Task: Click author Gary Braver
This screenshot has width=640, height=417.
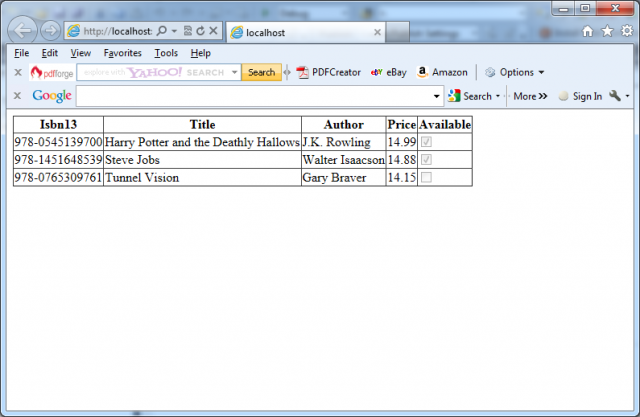Action: pos(334,177)
